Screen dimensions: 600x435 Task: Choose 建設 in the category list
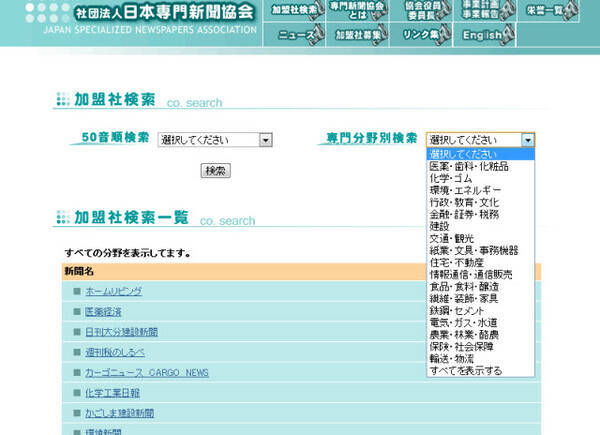pyautogui.click(x=439, y=226)
